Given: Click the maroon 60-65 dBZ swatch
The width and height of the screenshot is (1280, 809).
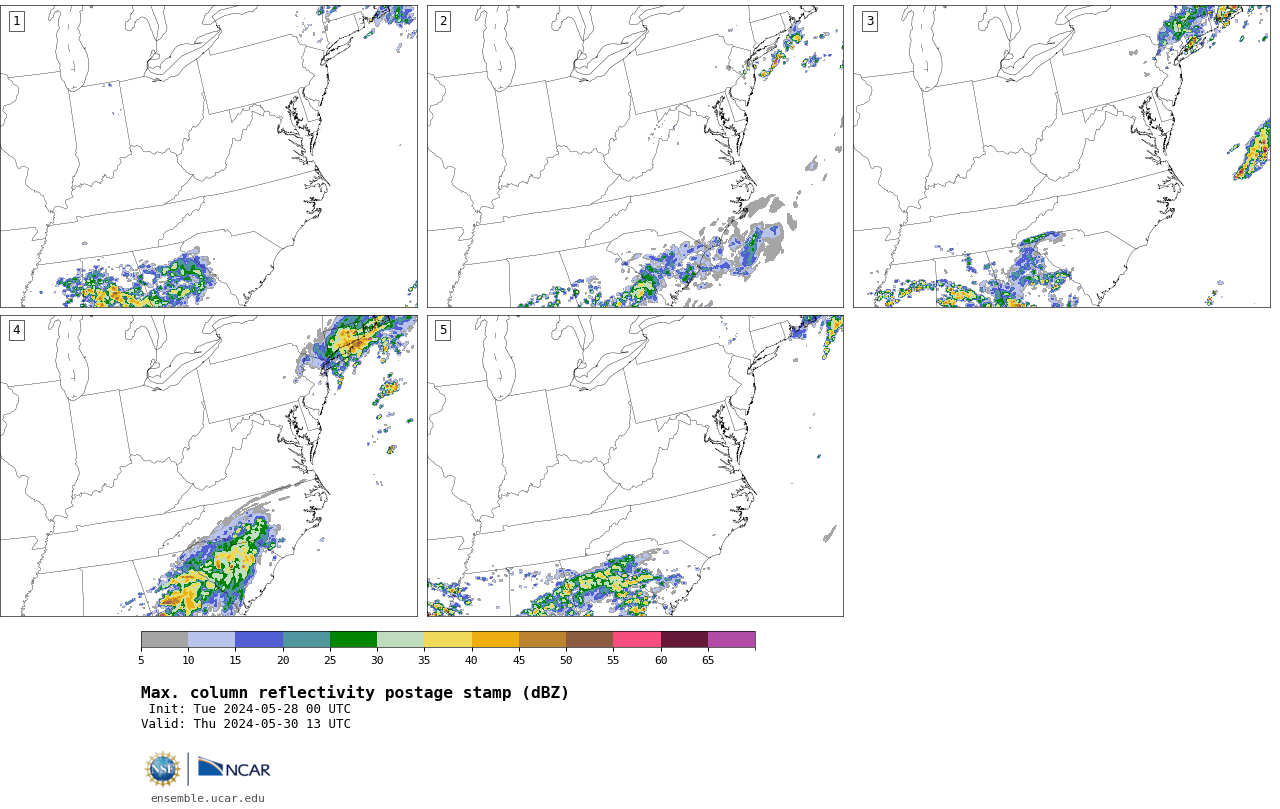Looking at the screenshot, I should click(684, 640).
